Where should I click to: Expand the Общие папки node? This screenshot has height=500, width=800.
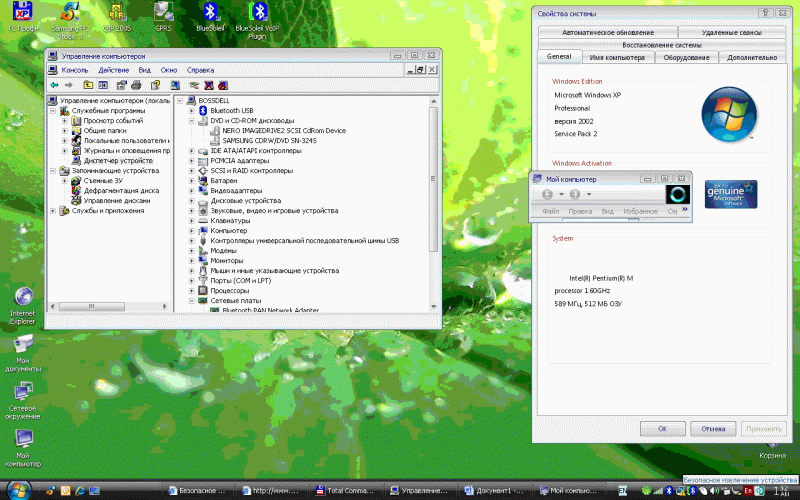coord(65,131)
